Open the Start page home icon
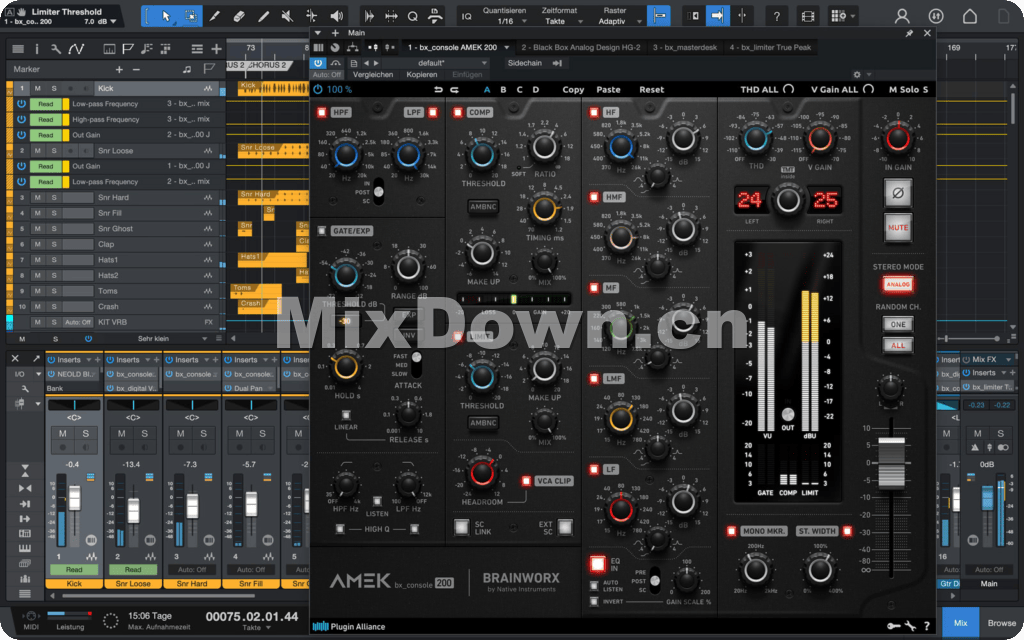Screen dimensions: 1024x640 970,16
